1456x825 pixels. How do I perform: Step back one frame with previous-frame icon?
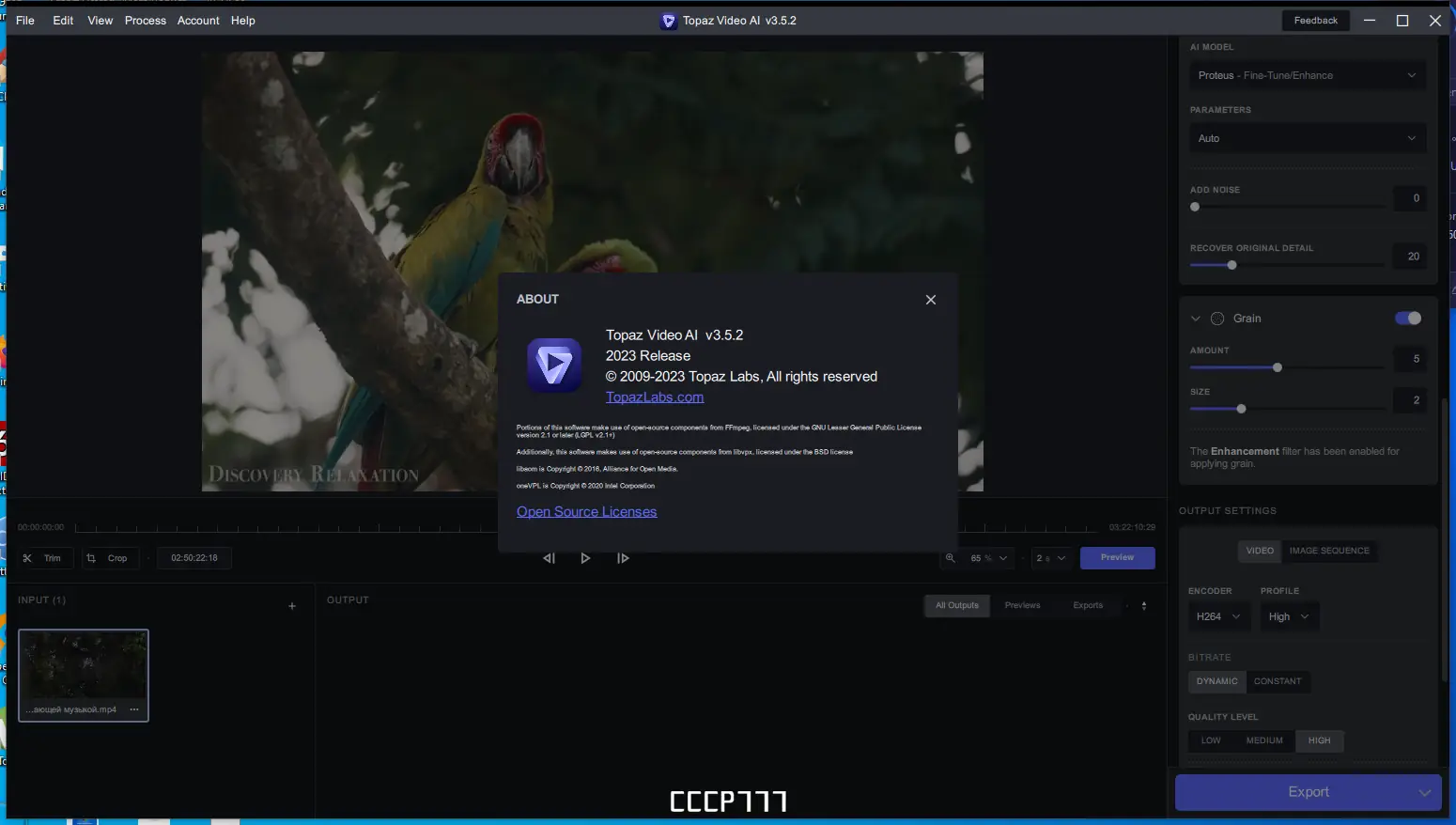coord(549,557)
